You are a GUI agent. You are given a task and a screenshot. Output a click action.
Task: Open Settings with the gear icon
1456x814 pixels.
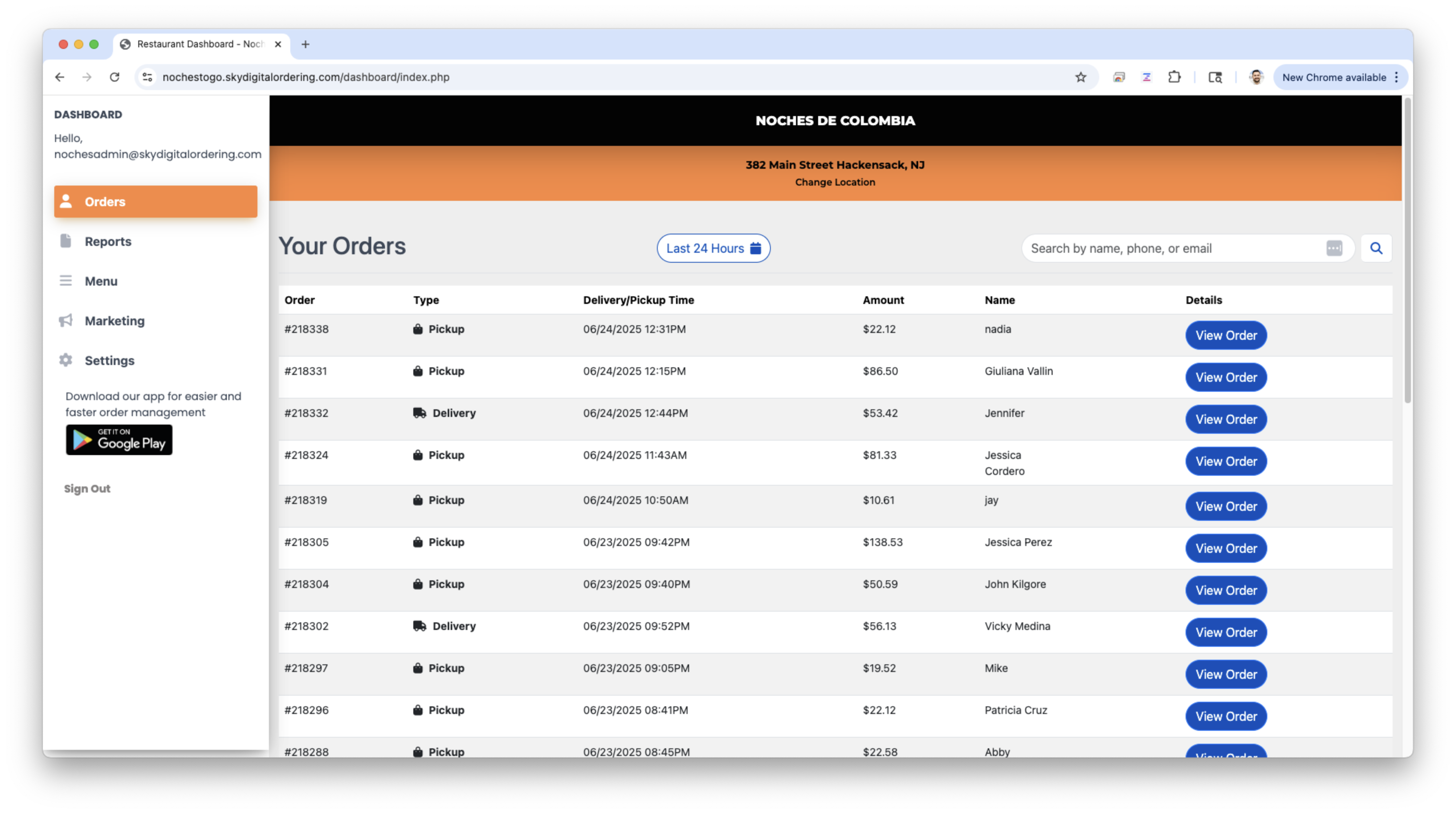[66, 360]
